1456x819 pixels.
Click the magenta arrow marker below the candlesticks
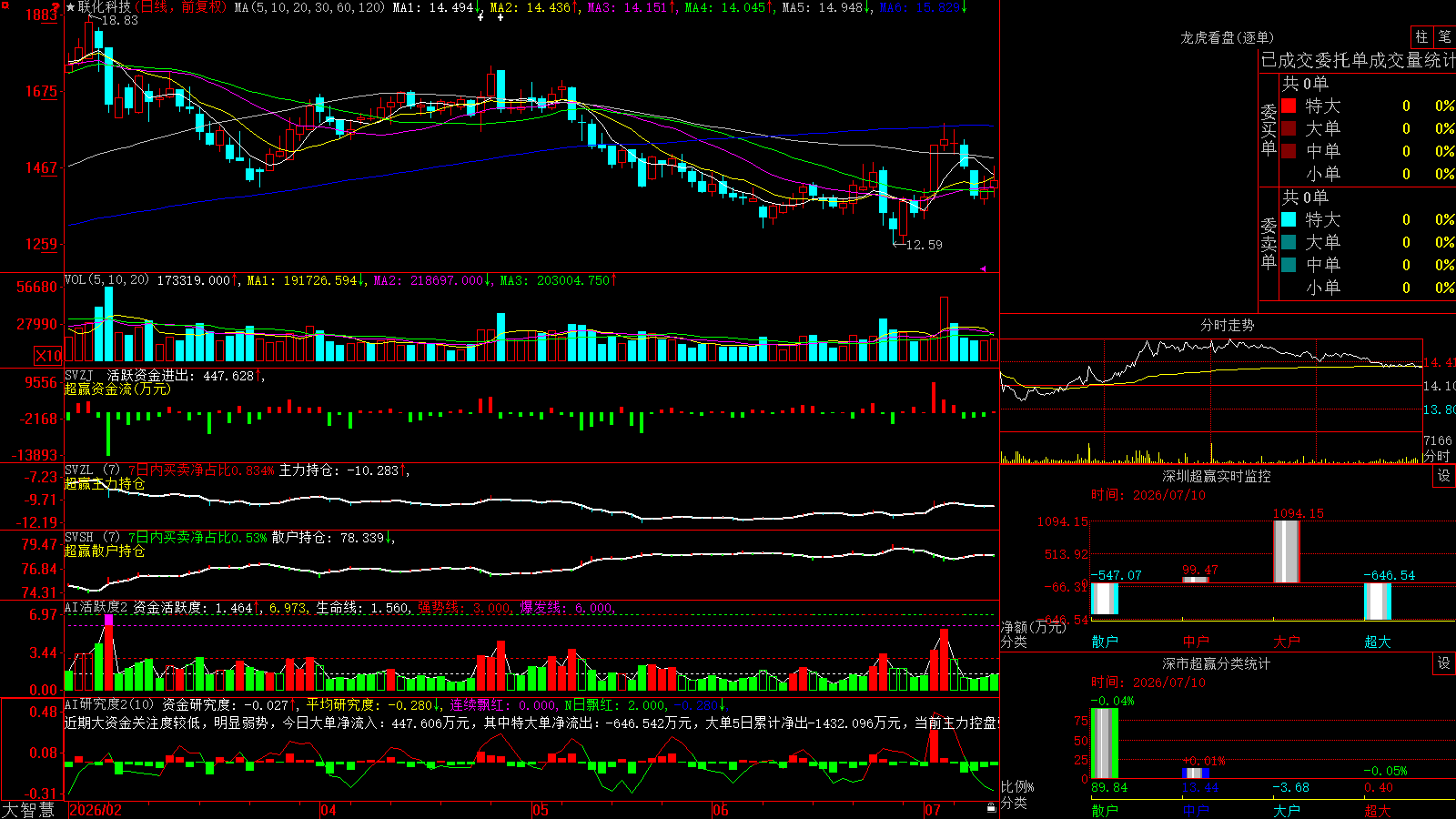(x=983, y=268)
